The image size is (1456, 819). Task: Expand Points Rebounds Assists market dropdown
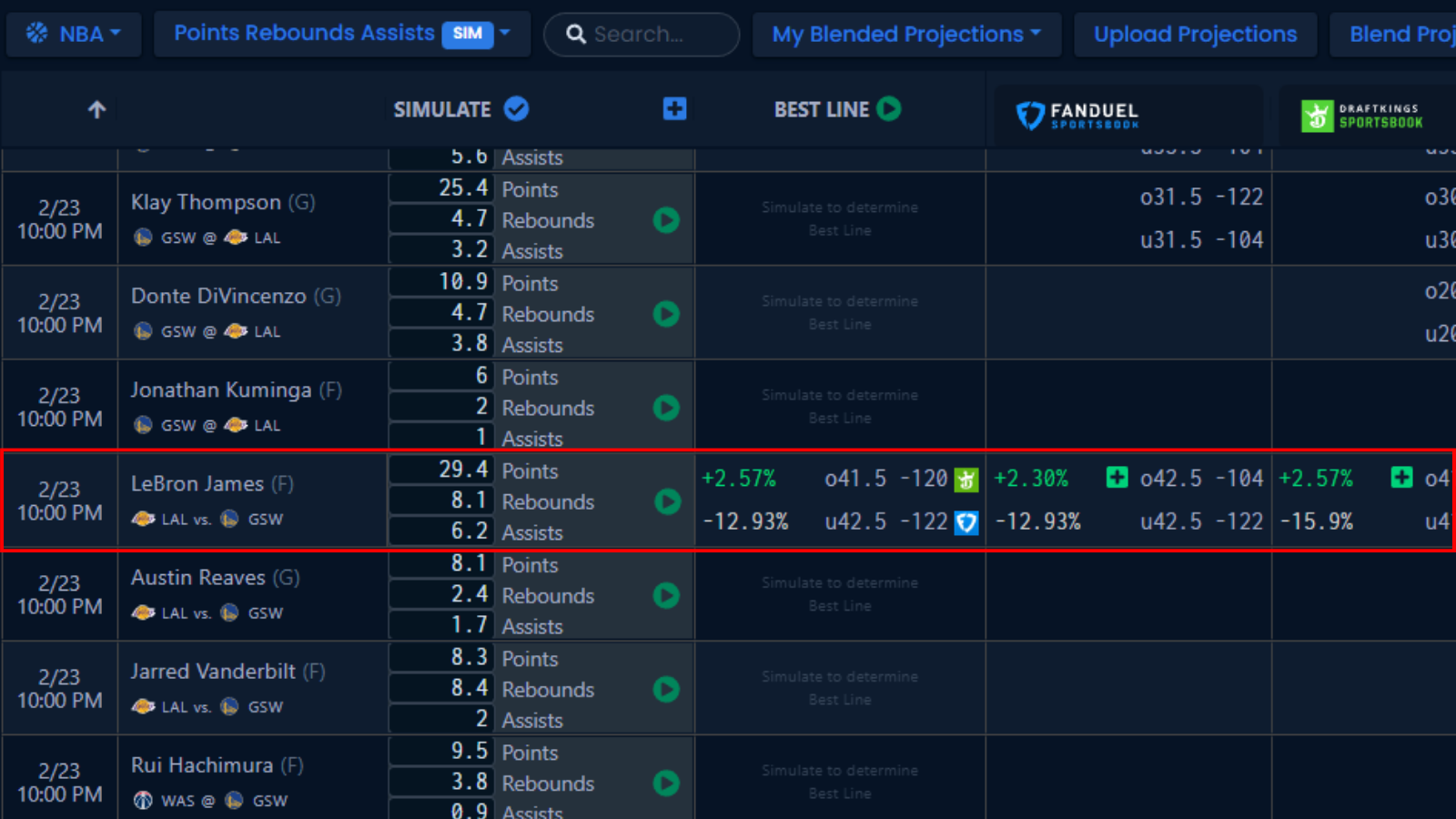point(341,35)
